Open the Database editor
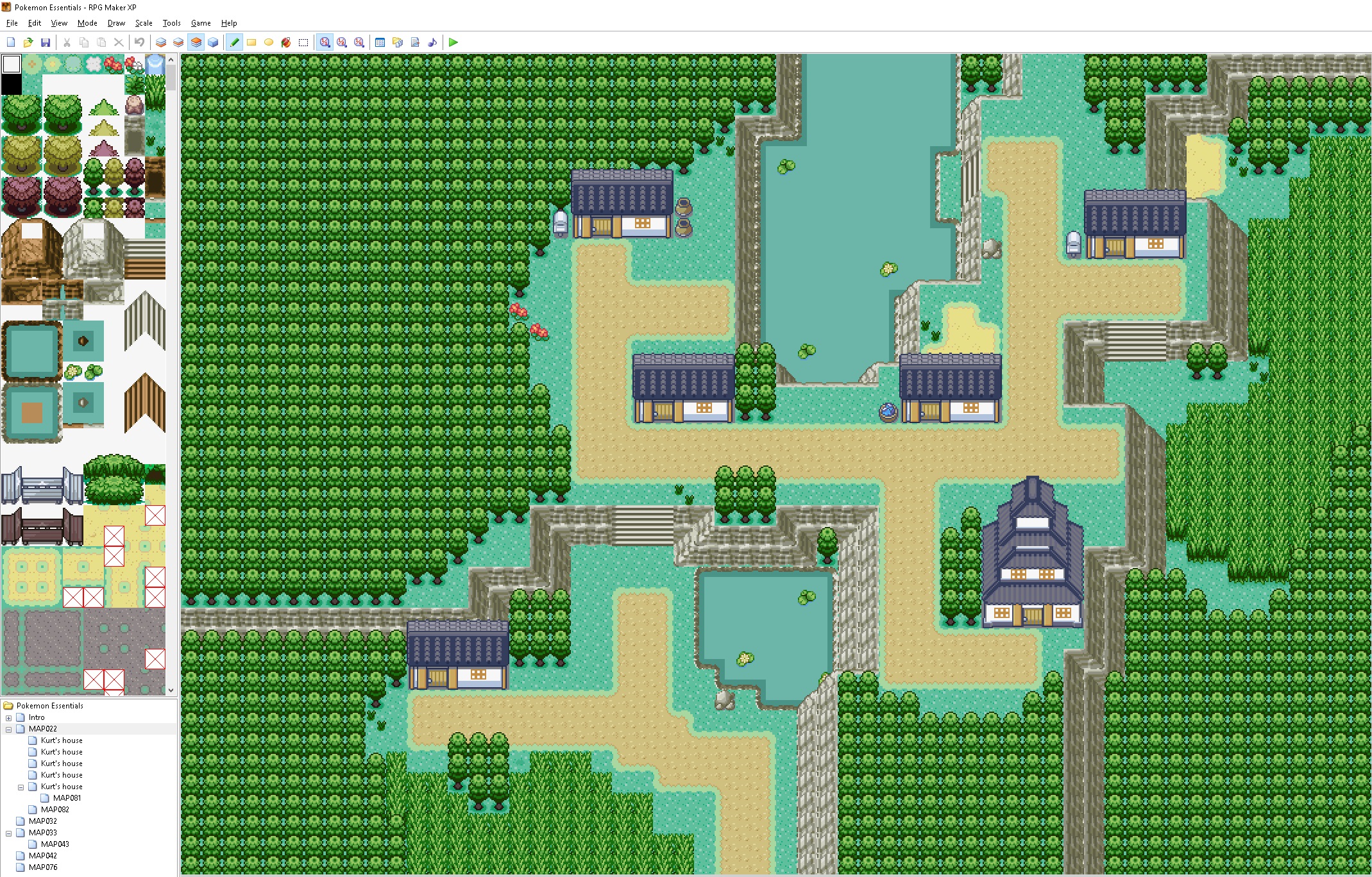Viewport: 1372px width, 877px height. tap(380, 42)
